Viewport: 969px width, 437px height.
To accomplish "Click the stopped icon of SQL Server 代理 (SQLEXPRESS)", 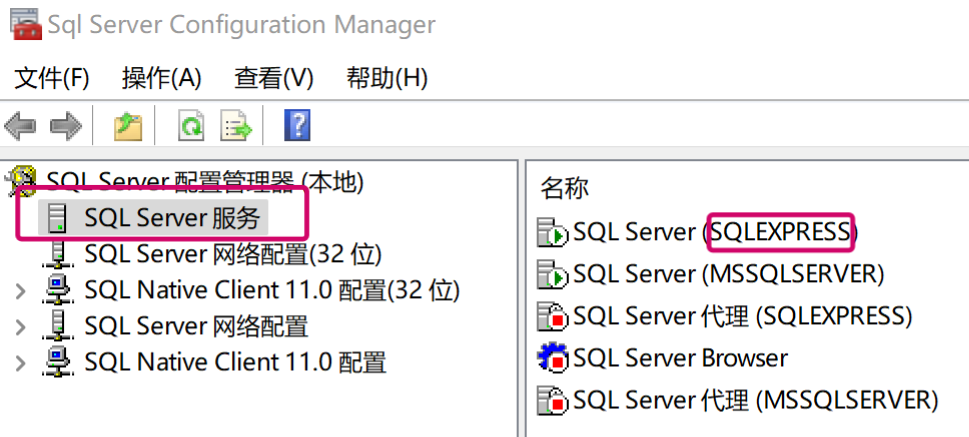I will pyautogui.click(x=552, y=316).
